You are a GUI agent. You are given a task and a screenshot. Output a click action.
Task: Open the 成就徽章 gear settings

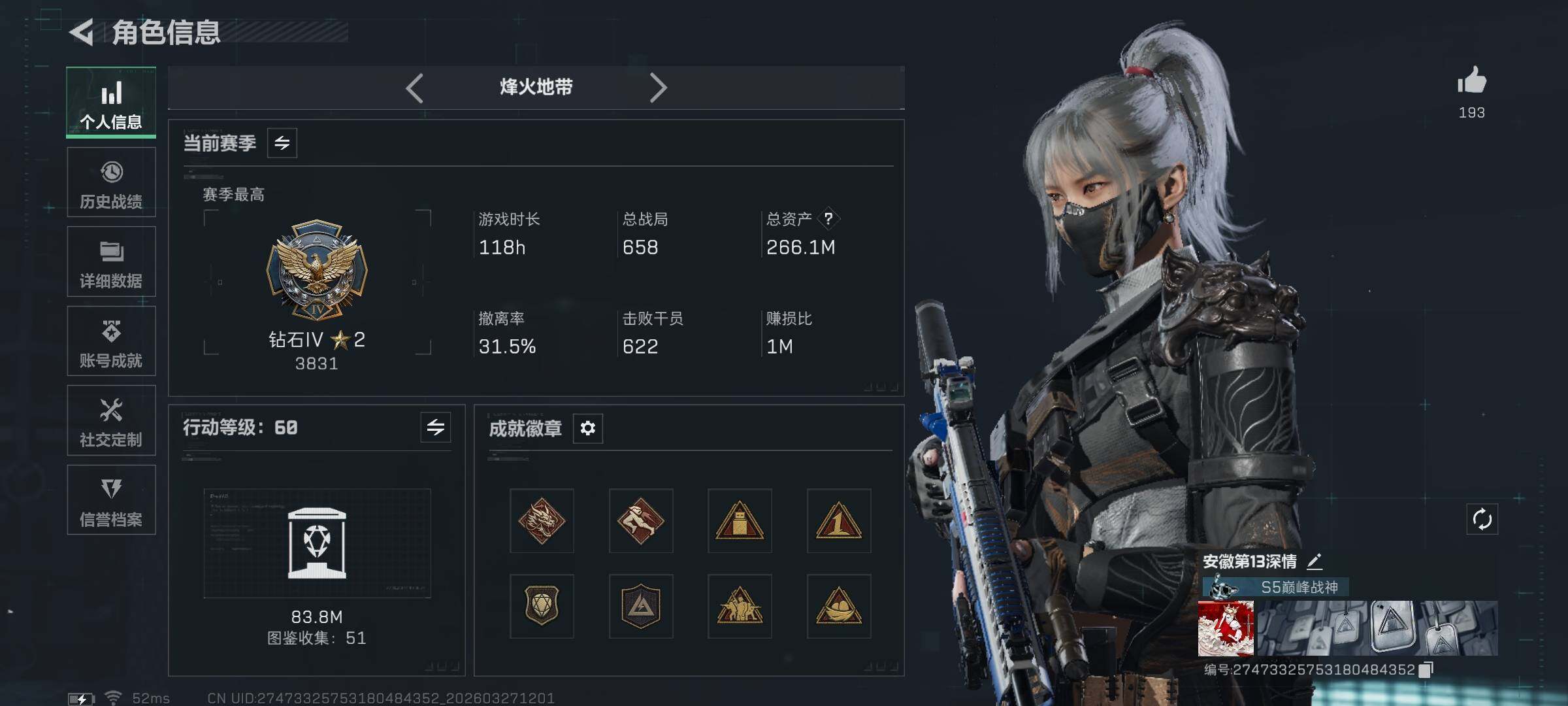(587, 428)
